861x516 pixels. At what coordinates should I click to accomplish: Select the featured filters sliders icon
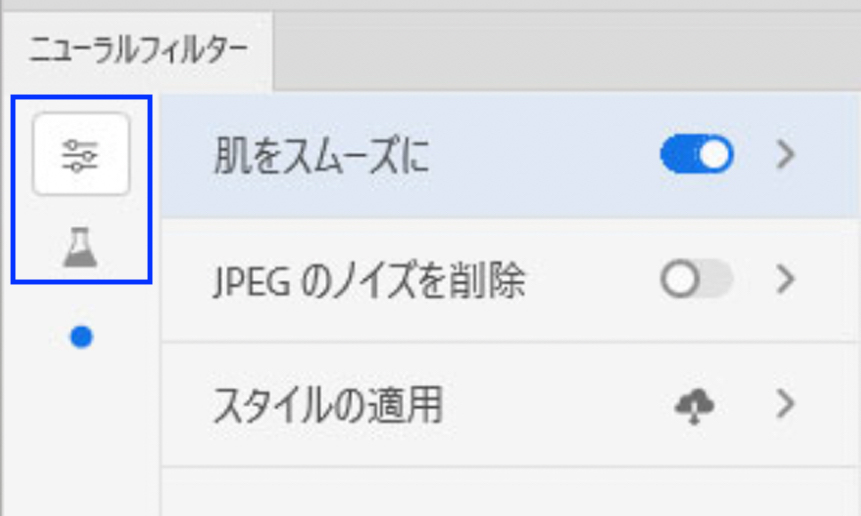tap(81, 155)
